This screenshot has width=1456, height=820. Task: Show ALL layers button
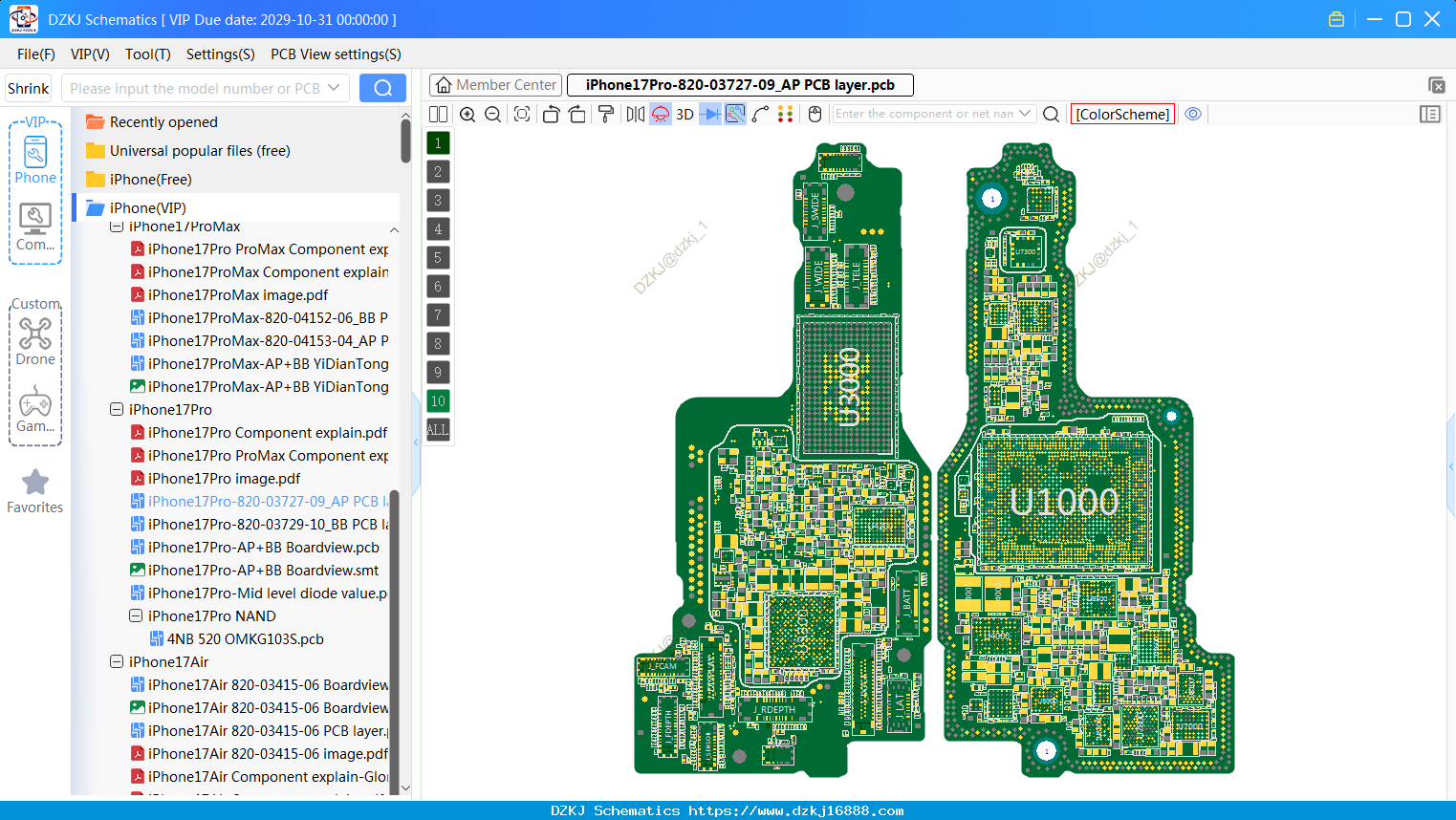click(438, 430)
